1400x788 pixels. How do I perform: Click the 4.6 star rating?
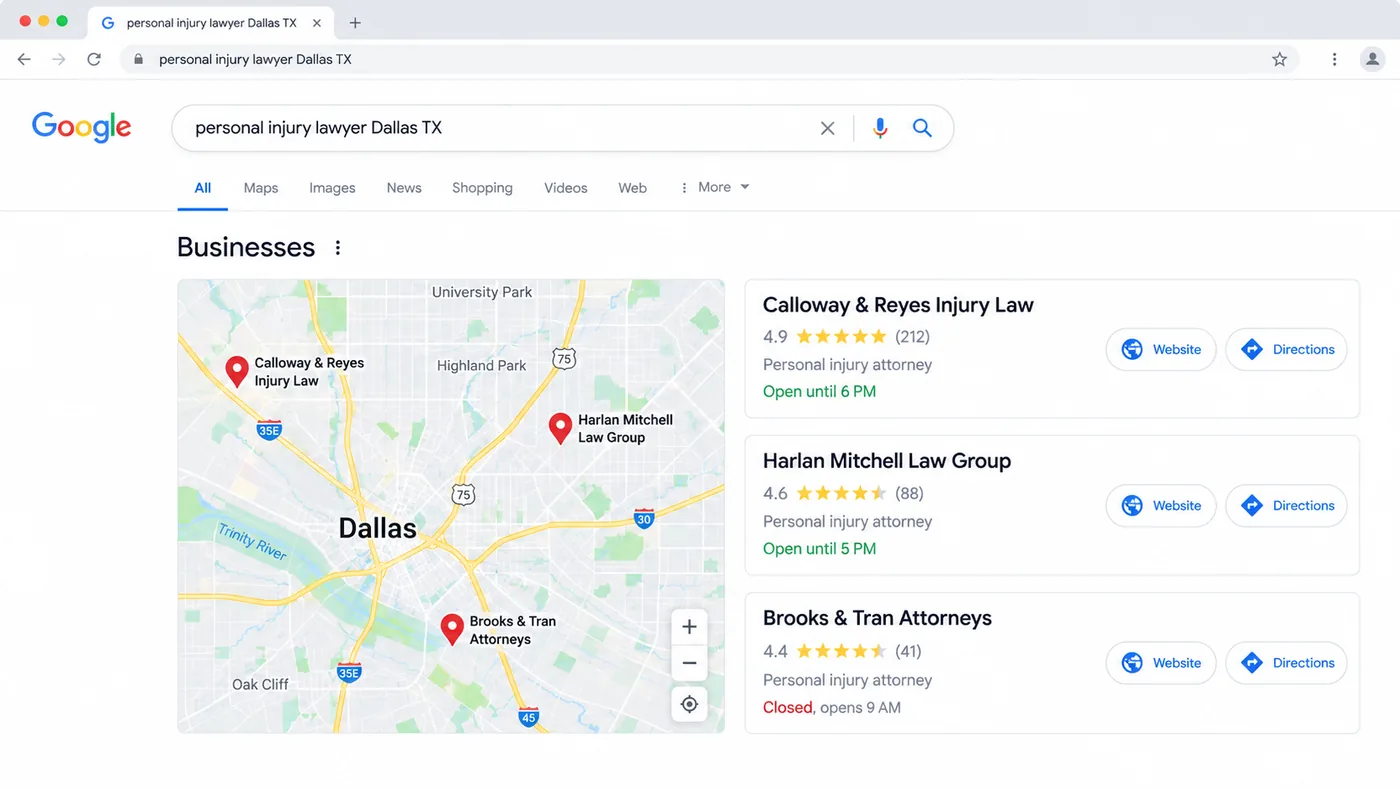(825, 493)
